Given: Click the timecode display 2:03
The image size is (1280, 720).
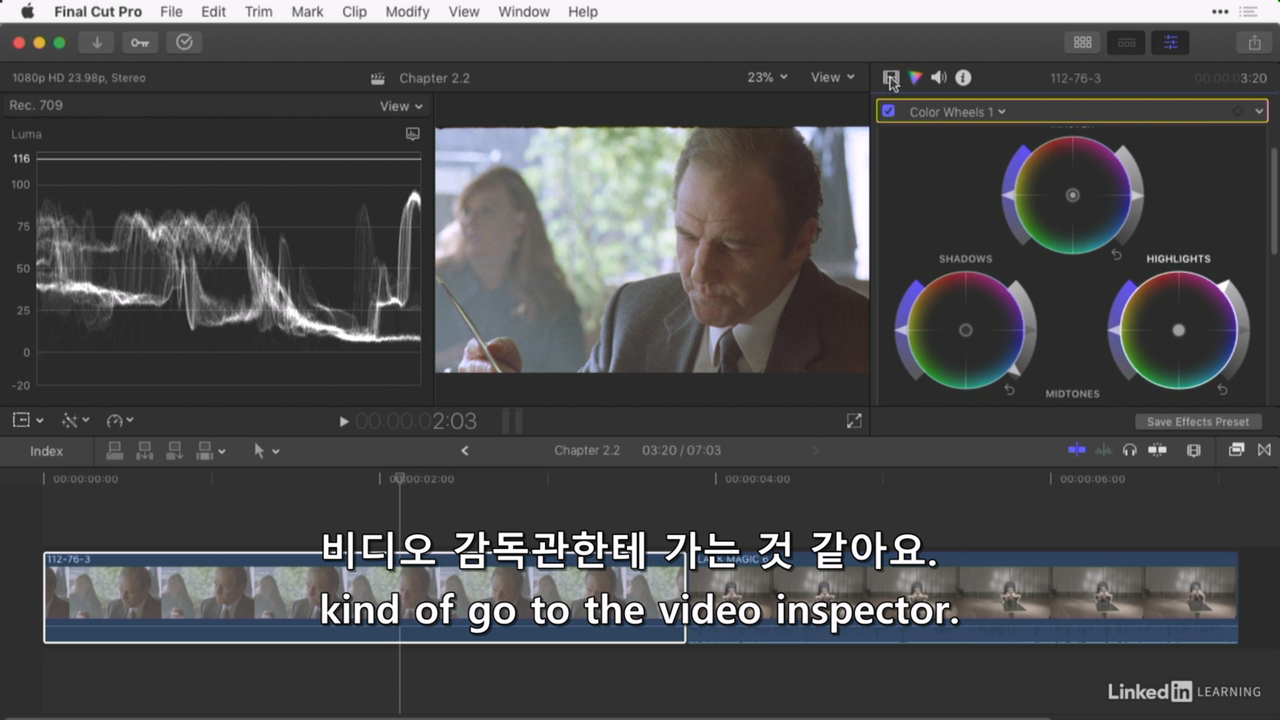Looking at the screenshot, I should 416,422.
